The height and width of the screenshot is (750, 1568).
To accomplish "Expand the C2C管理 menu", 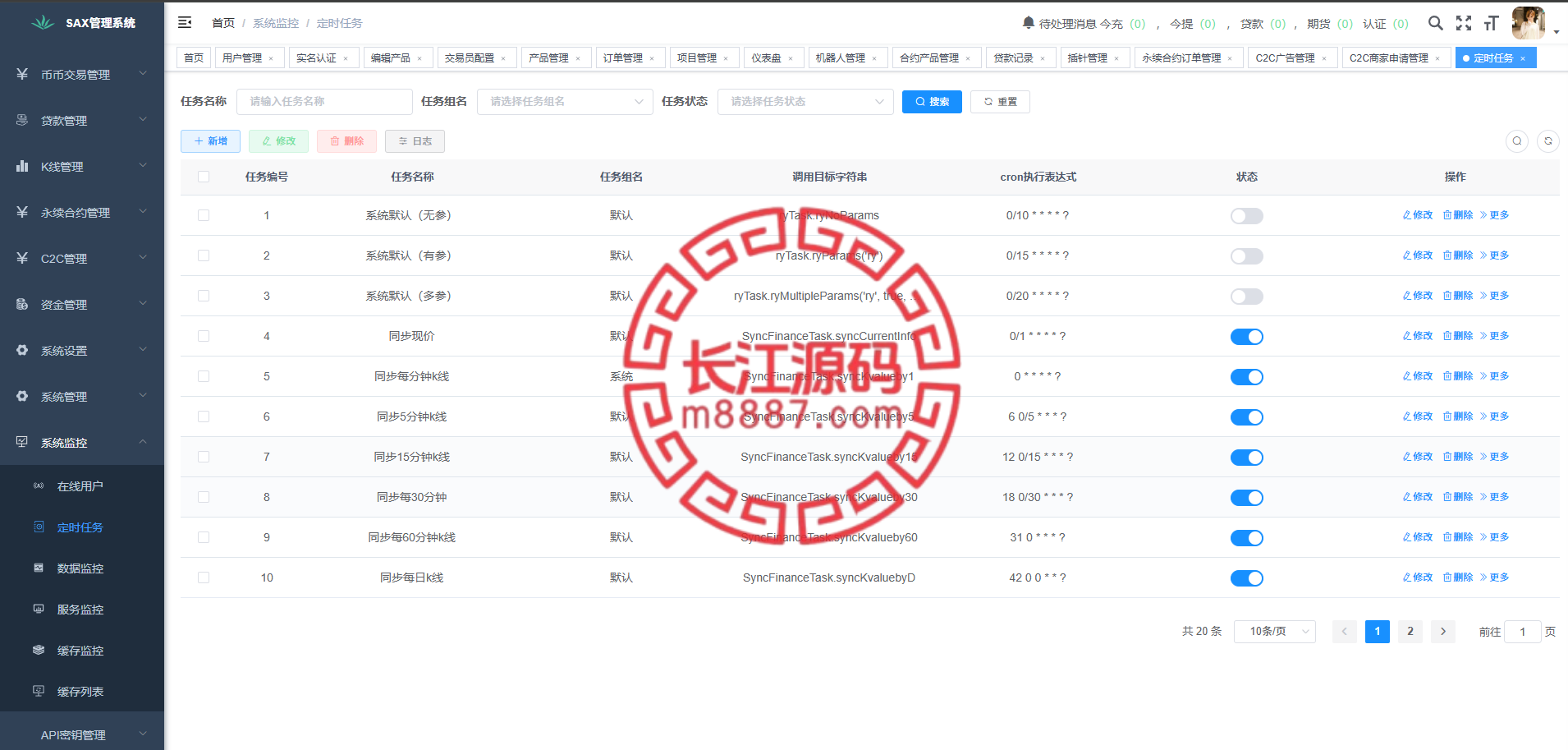I will [82, 258].
